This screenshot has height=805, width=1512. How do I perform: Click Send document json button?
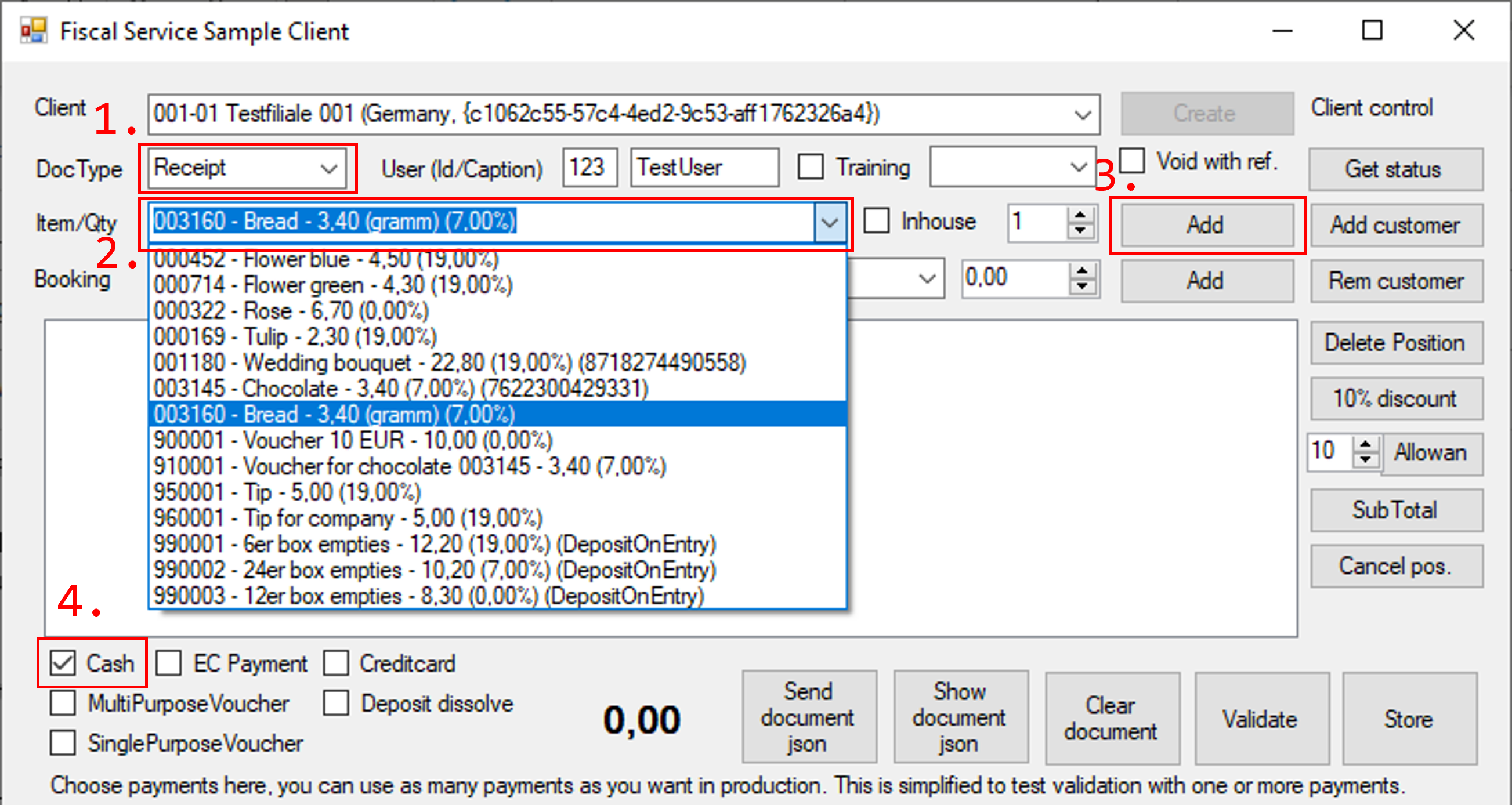click(809, 717)
